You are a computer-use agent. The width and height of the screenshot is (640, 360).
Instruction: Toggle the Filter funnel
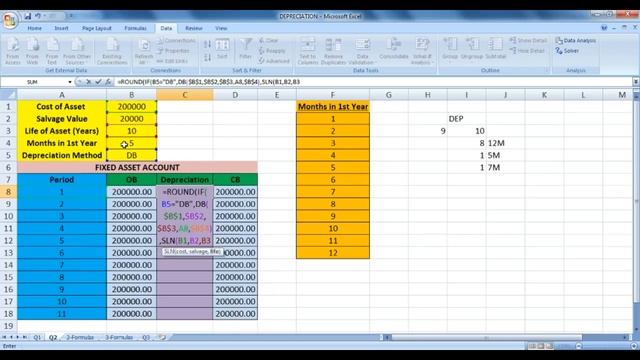[245, 49]
